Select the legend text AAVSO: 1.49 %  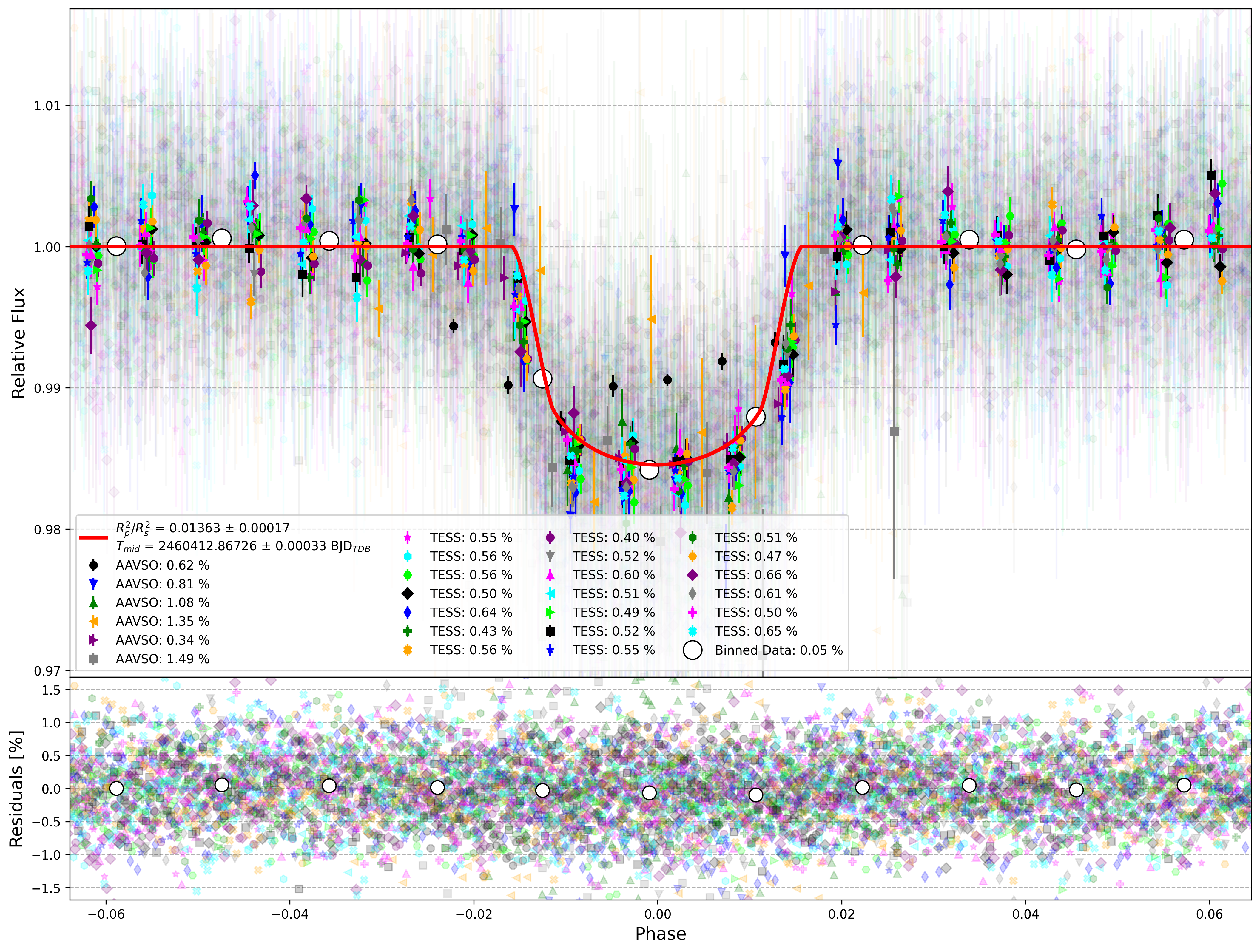[x=163, y=659]
